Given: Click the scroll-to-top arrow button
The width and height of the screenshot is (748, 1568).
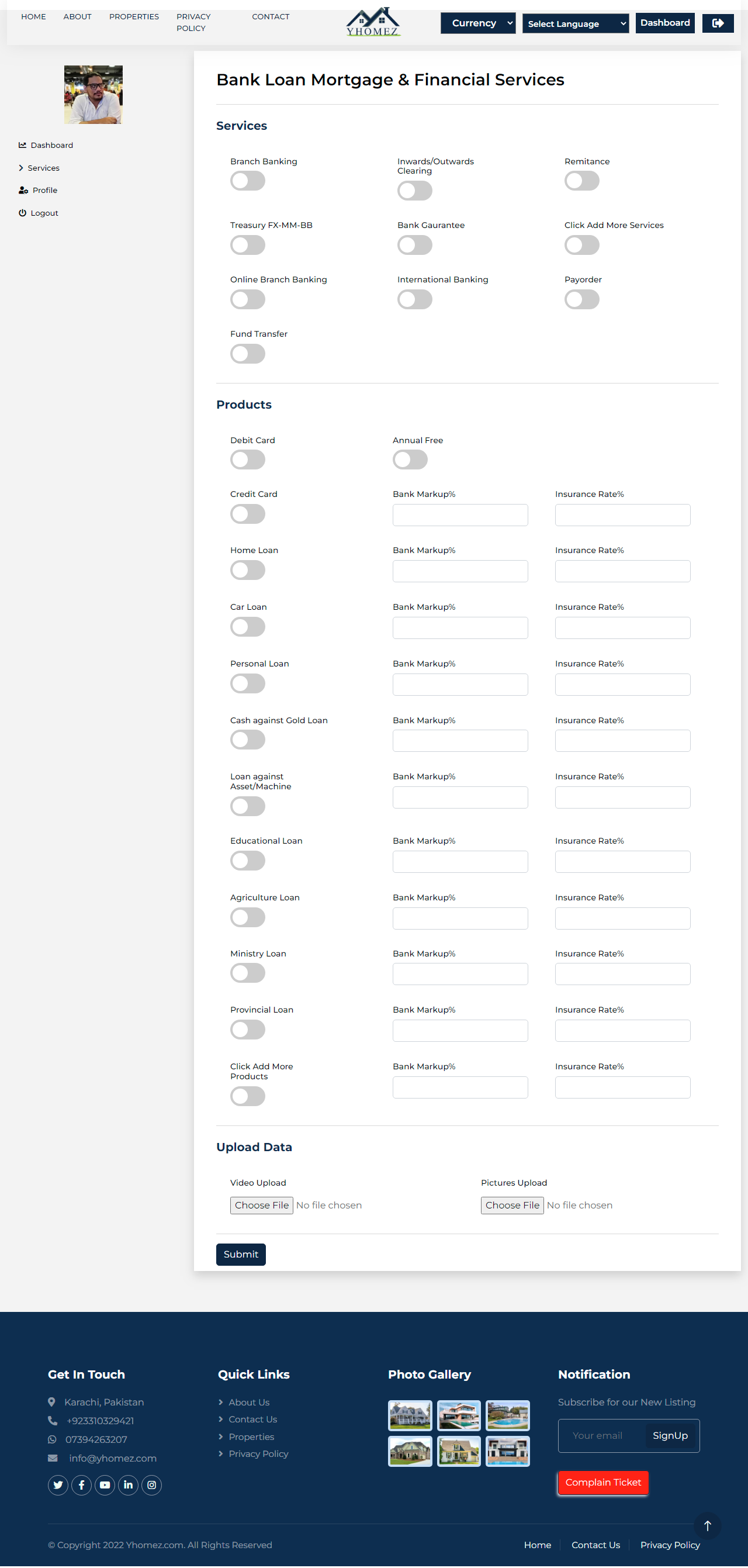Looking at the screenshot, I should coord(707,1525).
